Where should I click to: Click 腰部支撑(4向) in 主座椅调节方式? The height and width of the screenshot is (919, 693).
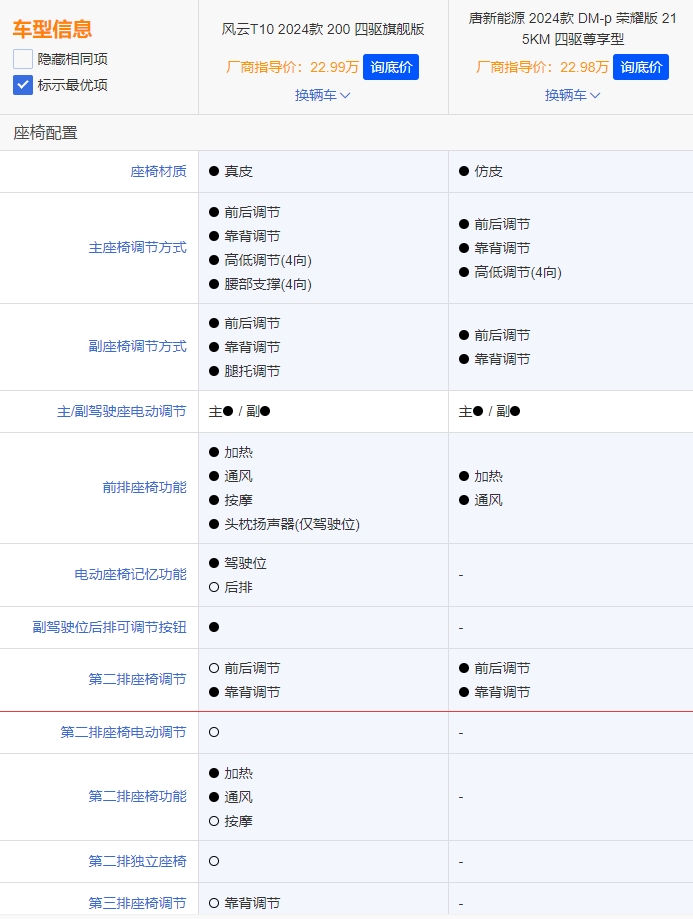(x=268, y=284)
